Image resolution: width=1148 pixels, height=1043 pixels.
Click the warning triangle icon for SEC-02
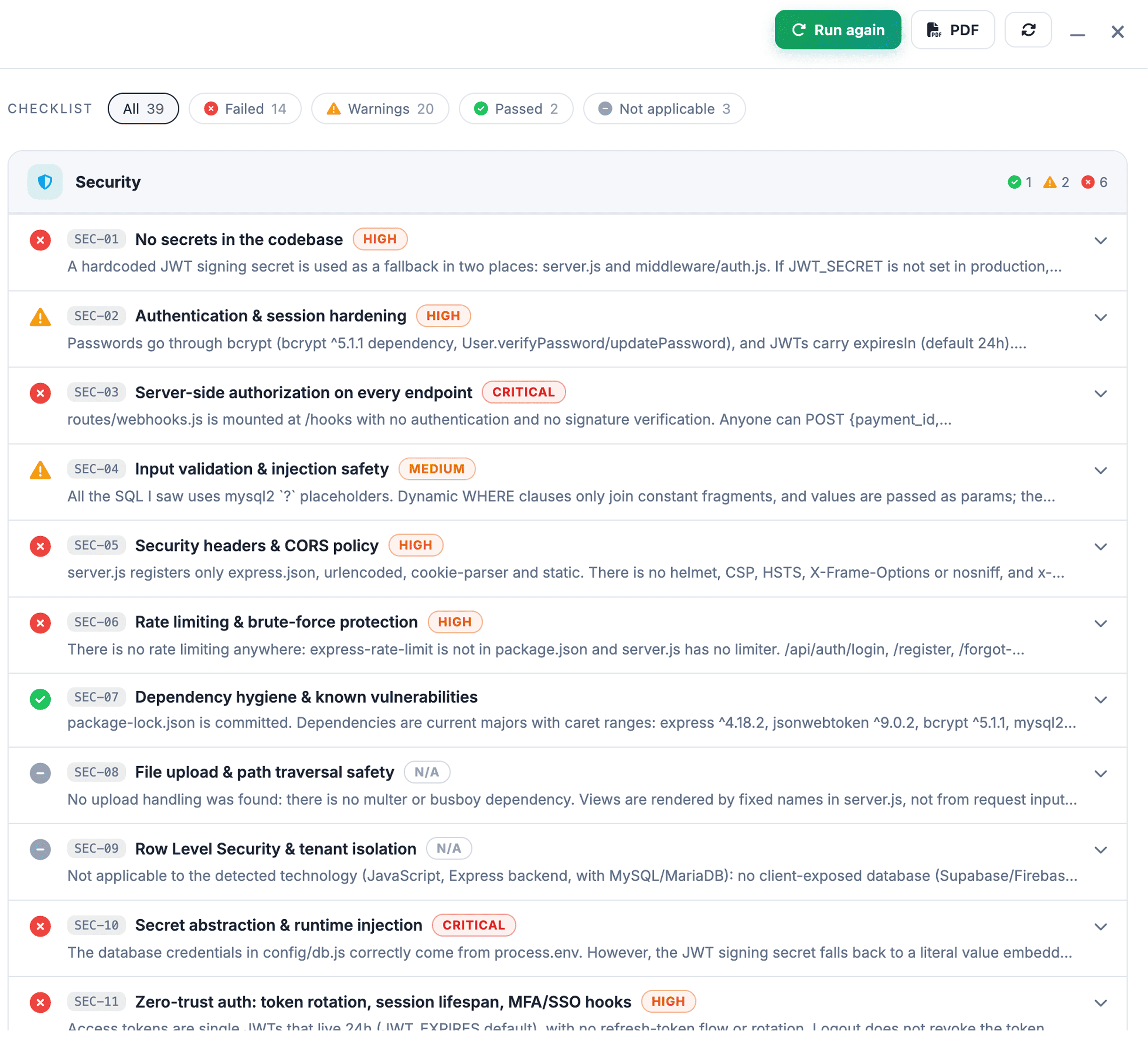pos(40,317)
